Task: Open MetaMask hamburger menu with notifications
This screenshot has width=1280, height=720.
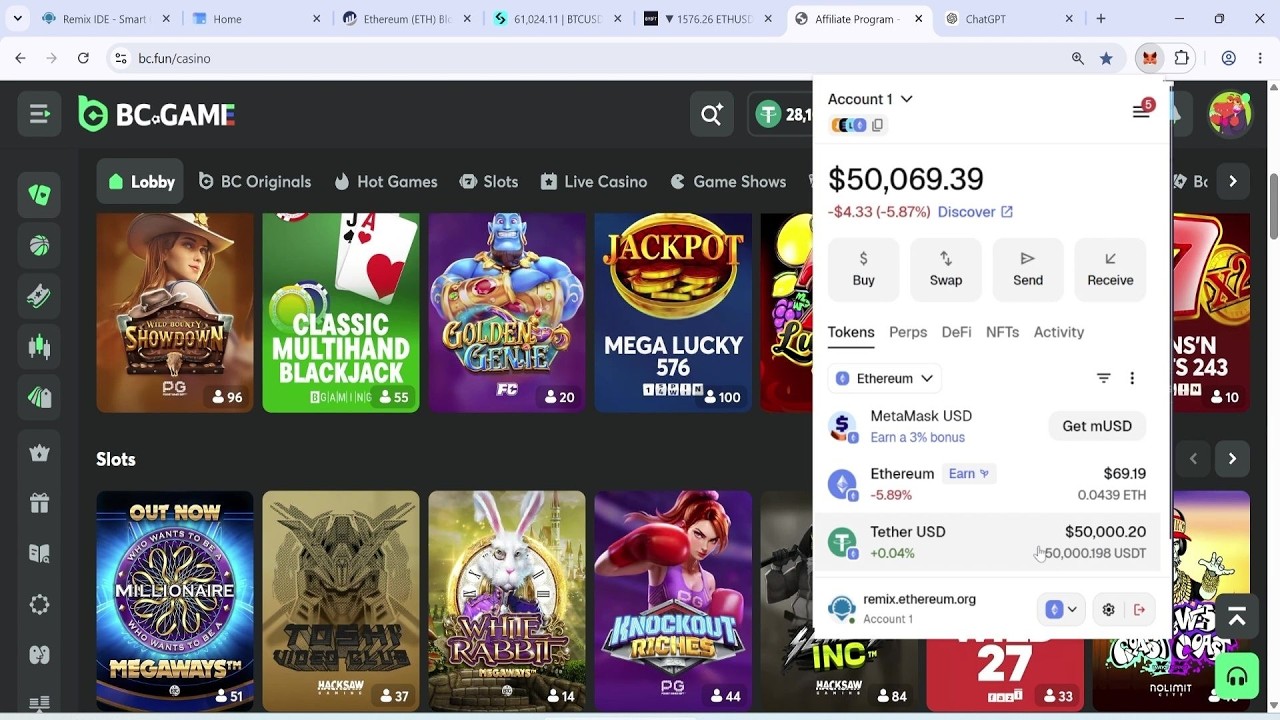Action: point(1142,110)
